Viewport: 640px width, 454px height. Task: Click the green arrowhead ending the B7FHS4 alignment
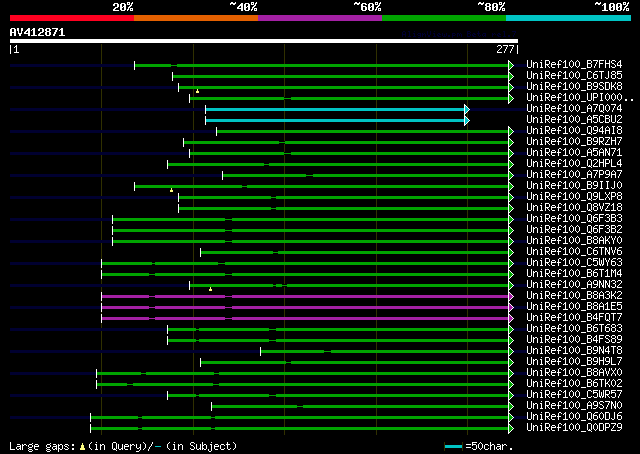tap(511, 65)
